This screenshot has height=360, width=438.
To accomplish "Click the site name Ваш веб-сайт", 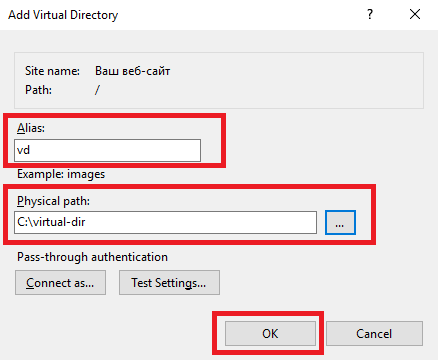I will point(133,71).
